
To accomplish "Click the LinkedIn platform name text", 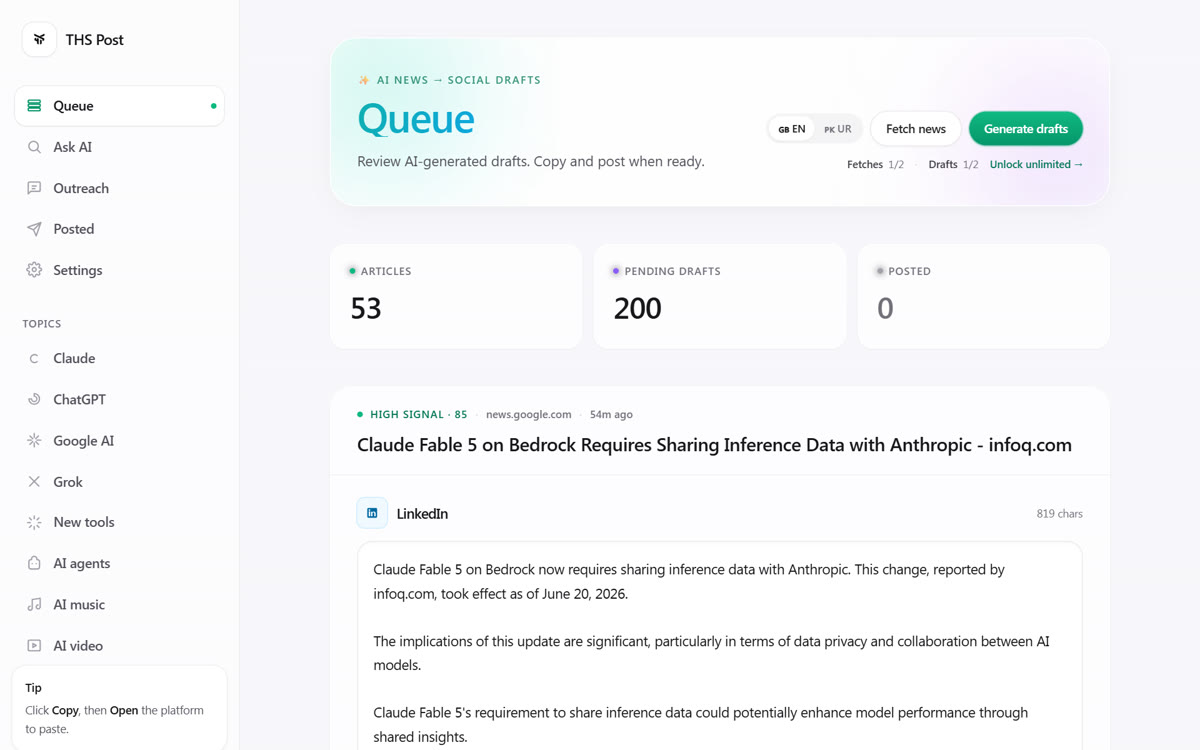I will click(422, 514).
